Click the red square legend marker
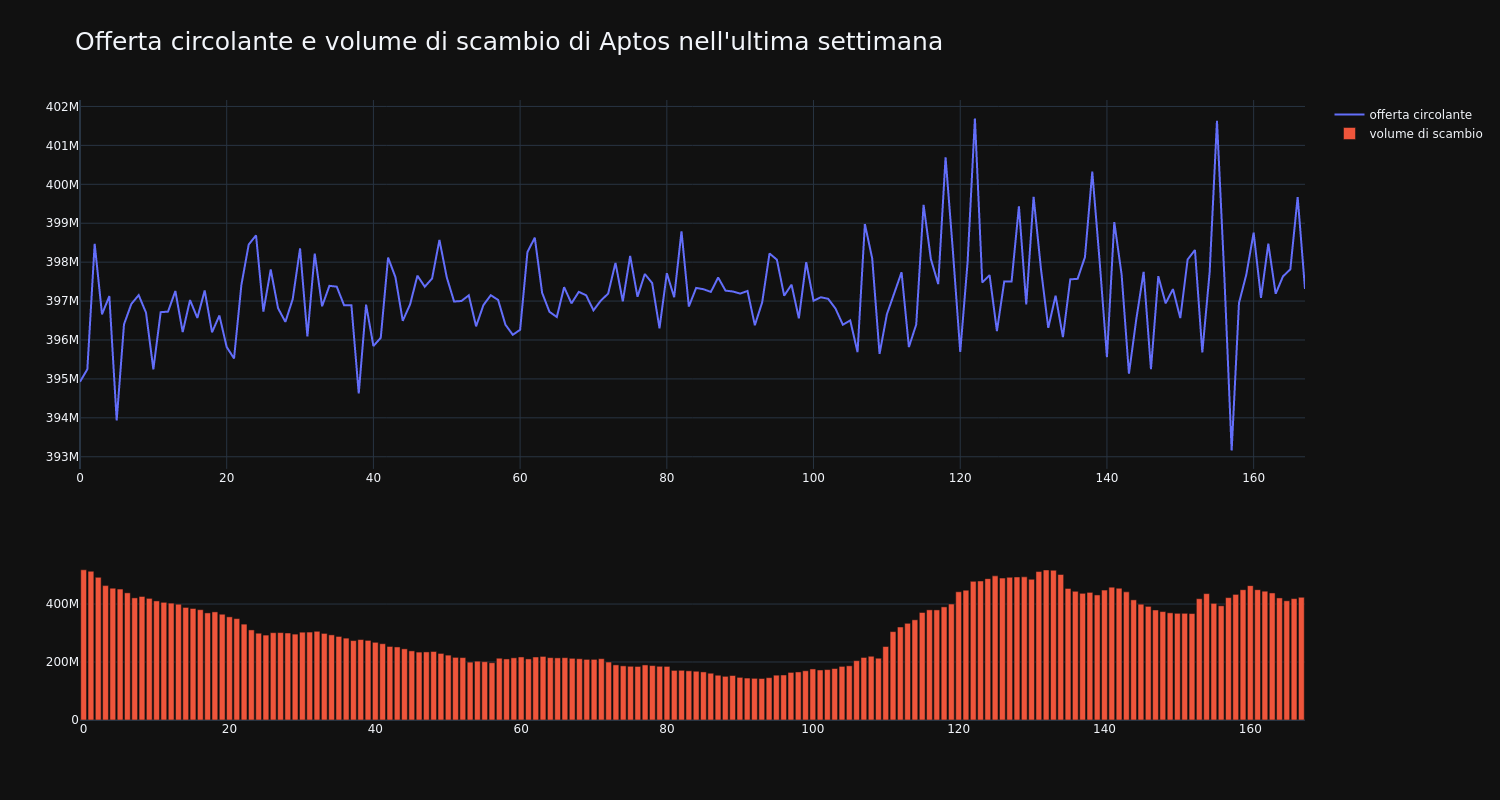 (x=1349, y=134)
